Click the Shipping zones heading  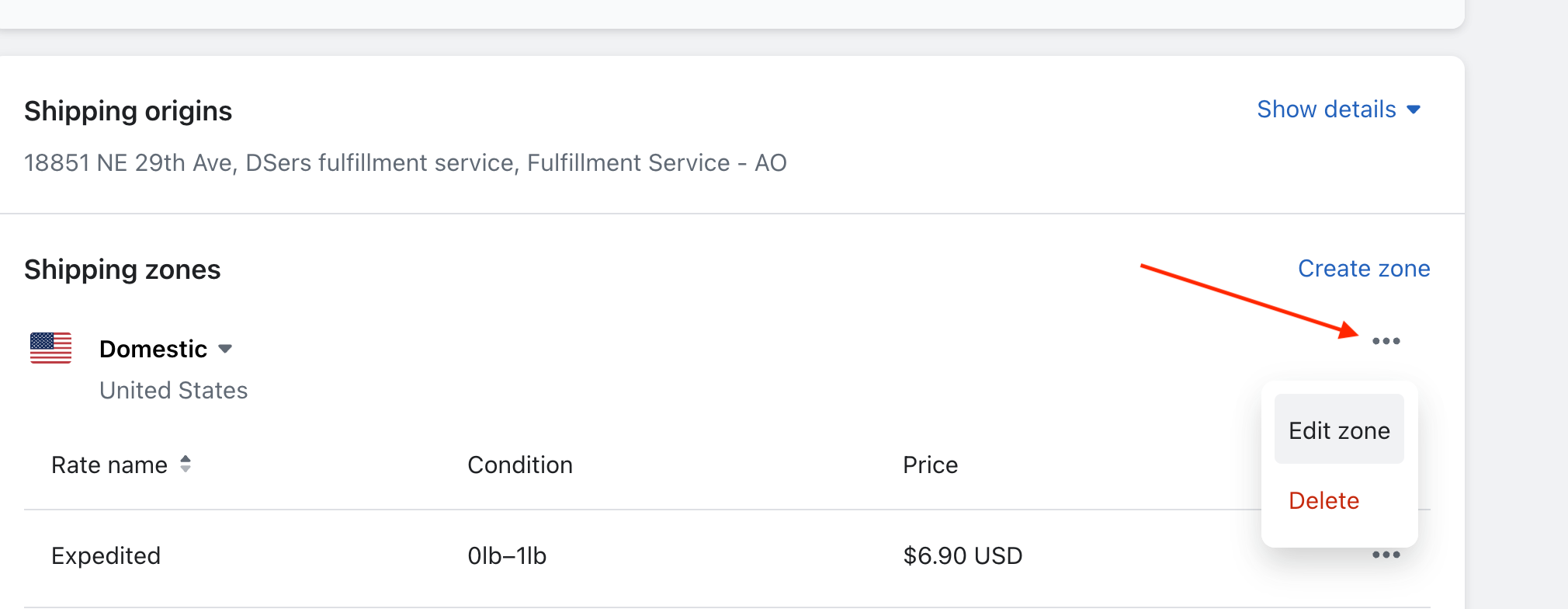(123, 270)
